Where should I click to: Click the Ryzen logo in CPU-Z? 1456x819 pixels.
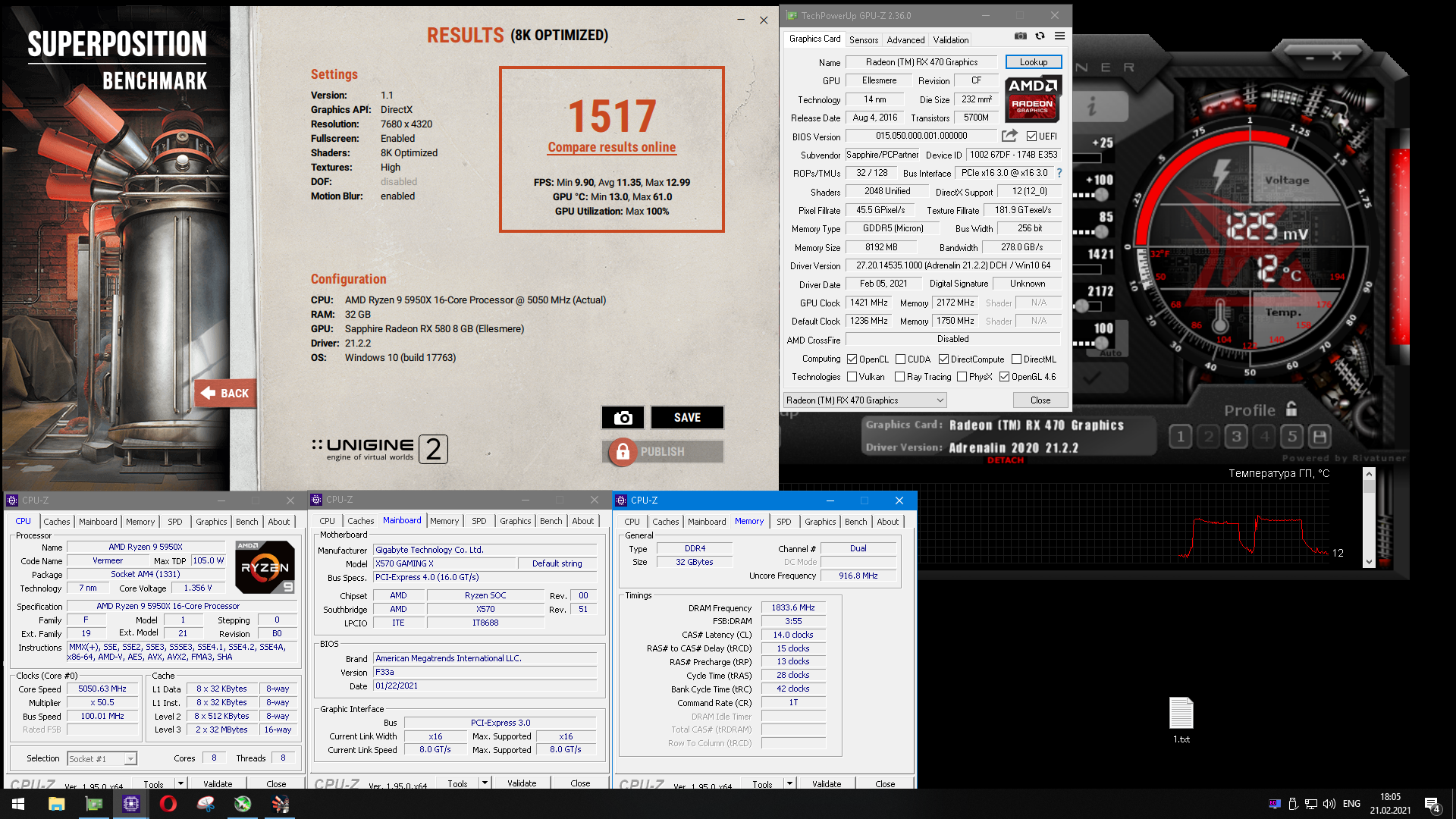[265, 567]
